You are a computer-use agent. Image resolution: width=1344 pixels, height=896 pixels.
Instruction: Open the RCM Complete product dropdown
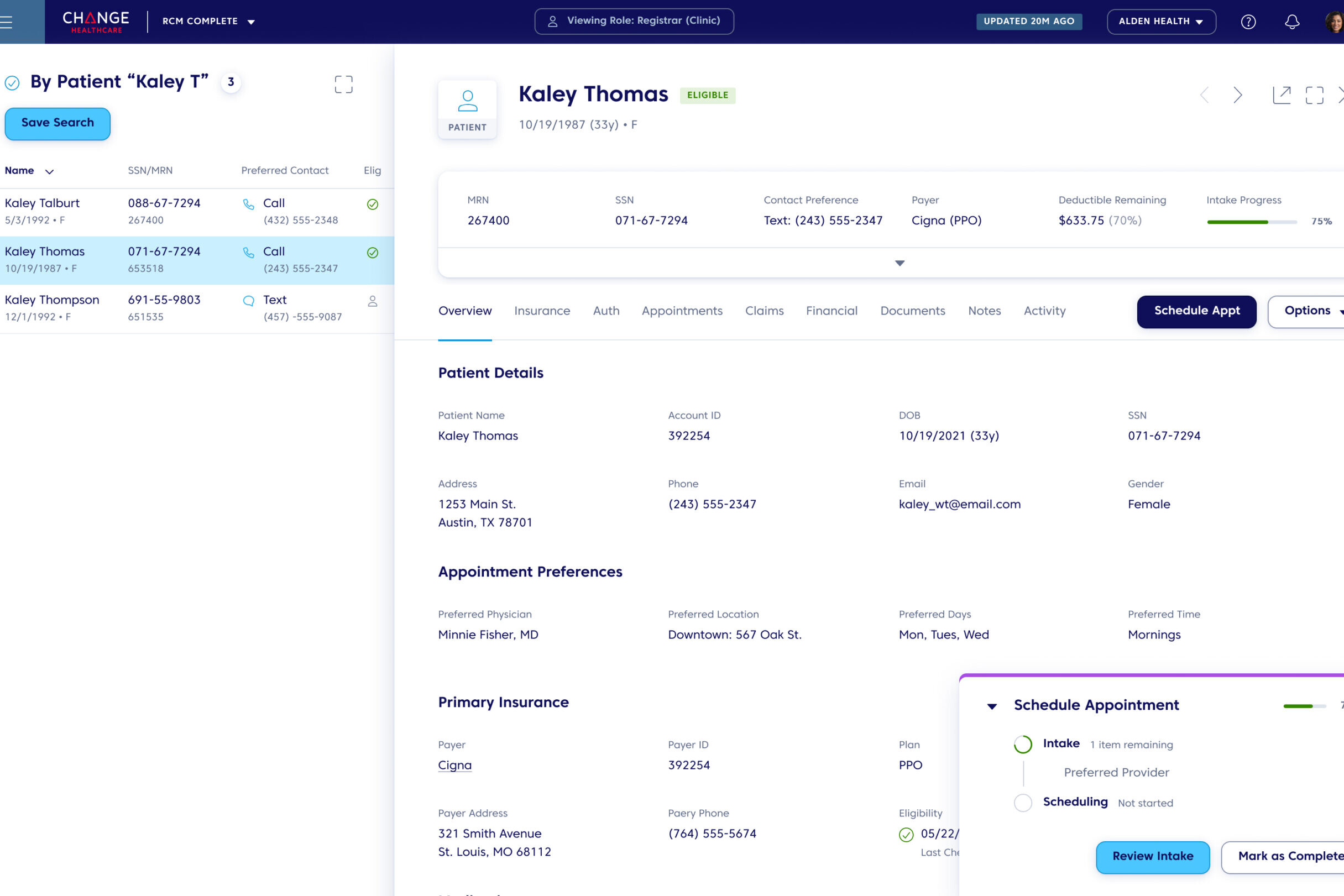click(208, 22)
